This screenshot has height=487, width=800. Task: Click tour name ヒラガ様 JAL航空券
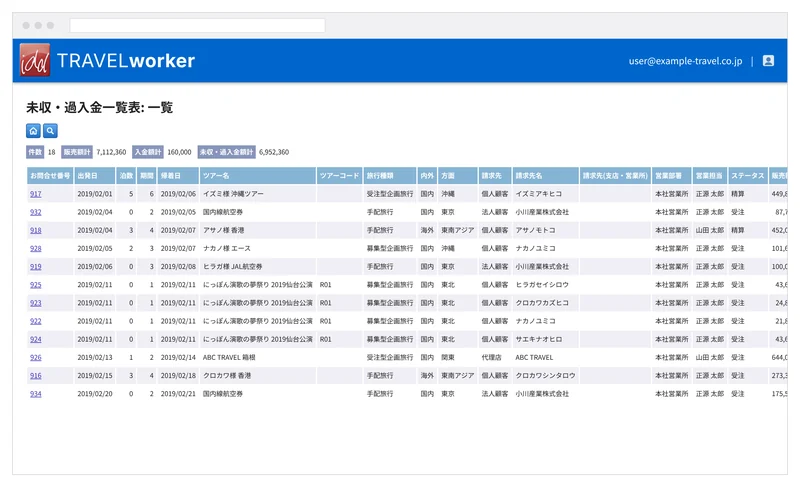tap(233, 267)
